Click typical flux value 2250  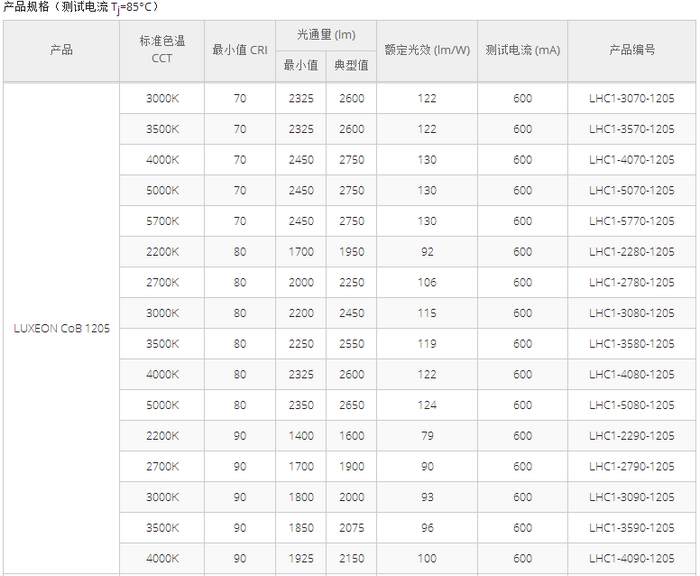click(x=352, y=282)
